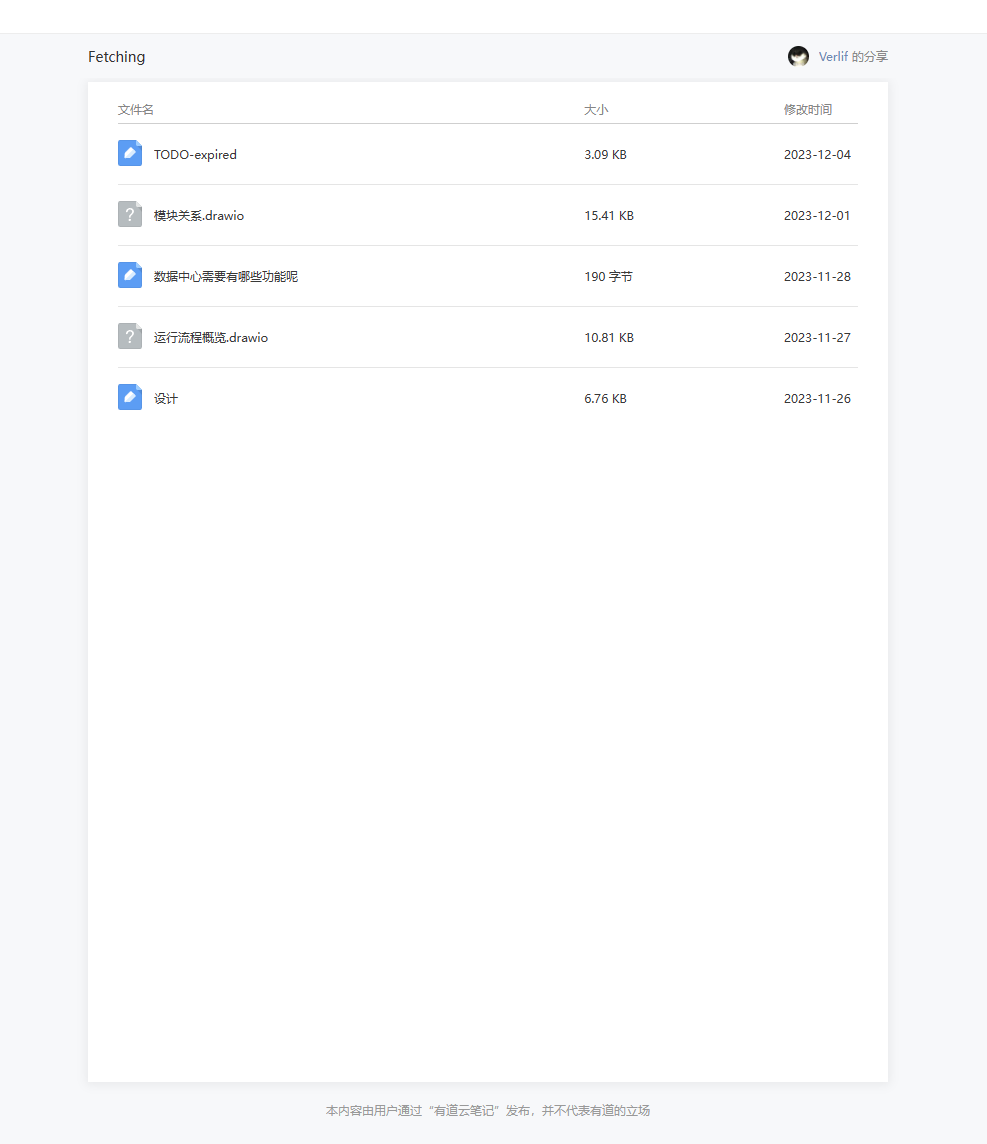Click the 文件名 column header

point(136,110)
